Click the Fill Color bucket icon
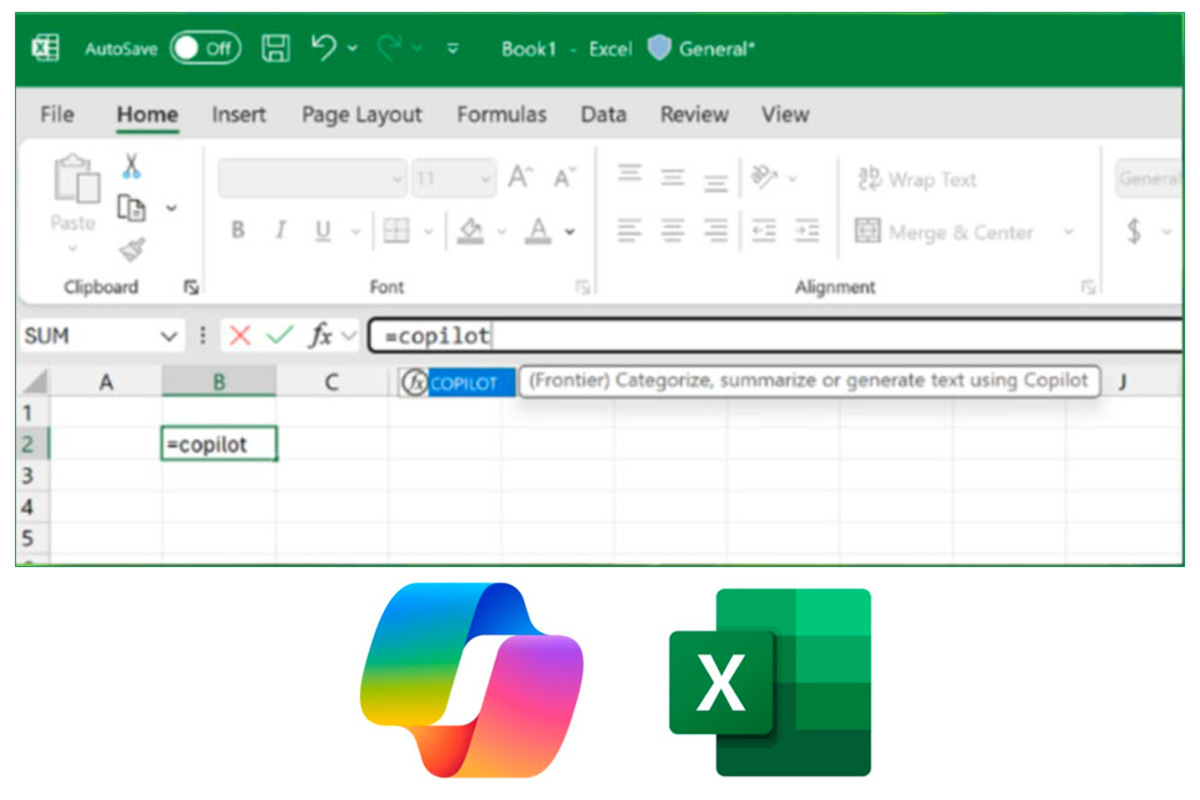This screenshot has height=800, width=1200. [470, 232]
